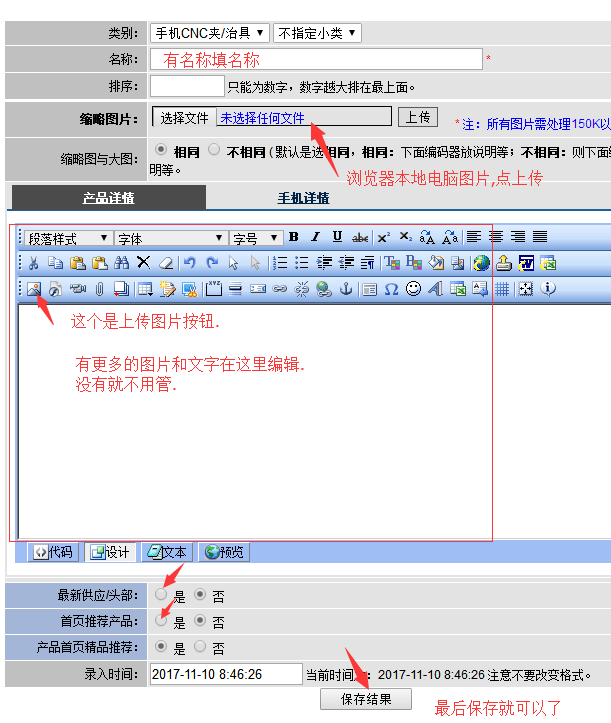Insert an anchor using the anchor icon

click(x=346, y=289)
